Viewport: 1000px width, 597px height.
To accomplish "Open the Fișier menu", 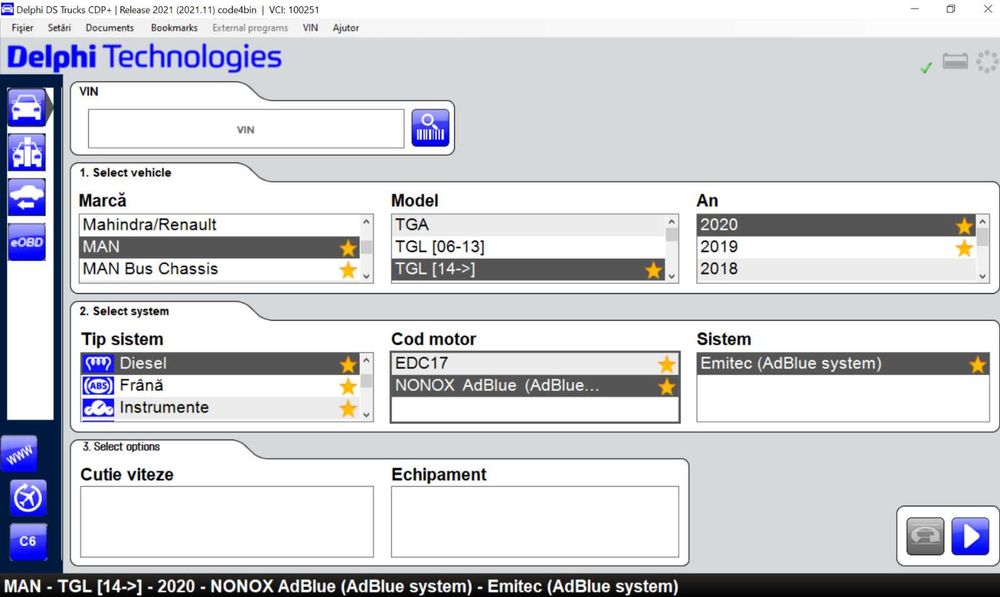I will click(x=22, y=27).
